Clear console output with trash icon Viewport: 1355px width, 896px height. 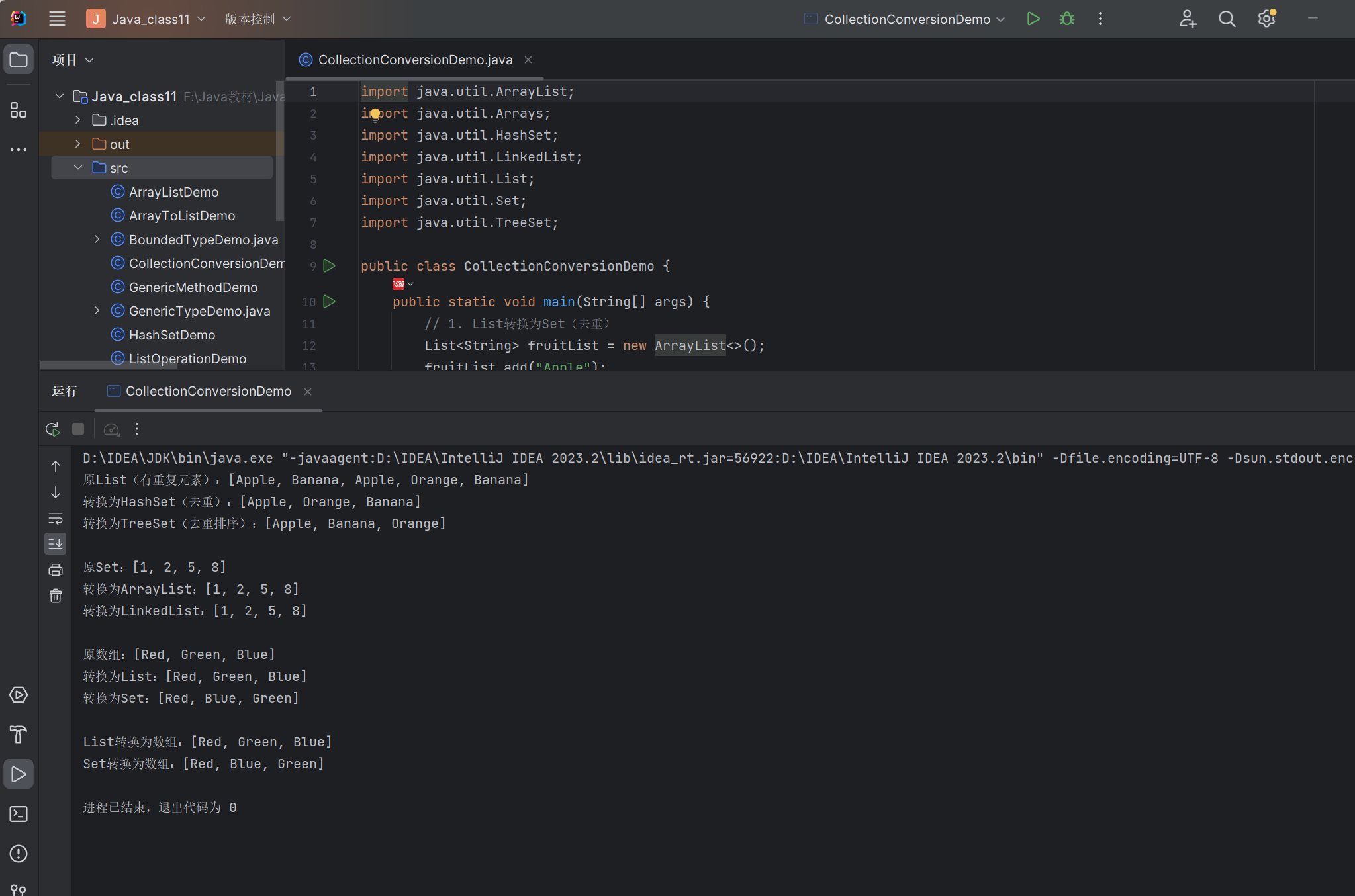(56, 596)
